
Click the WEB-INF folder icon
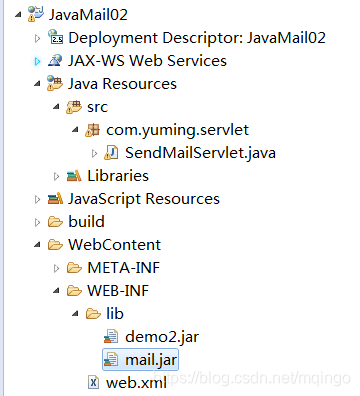pos(74,291)
